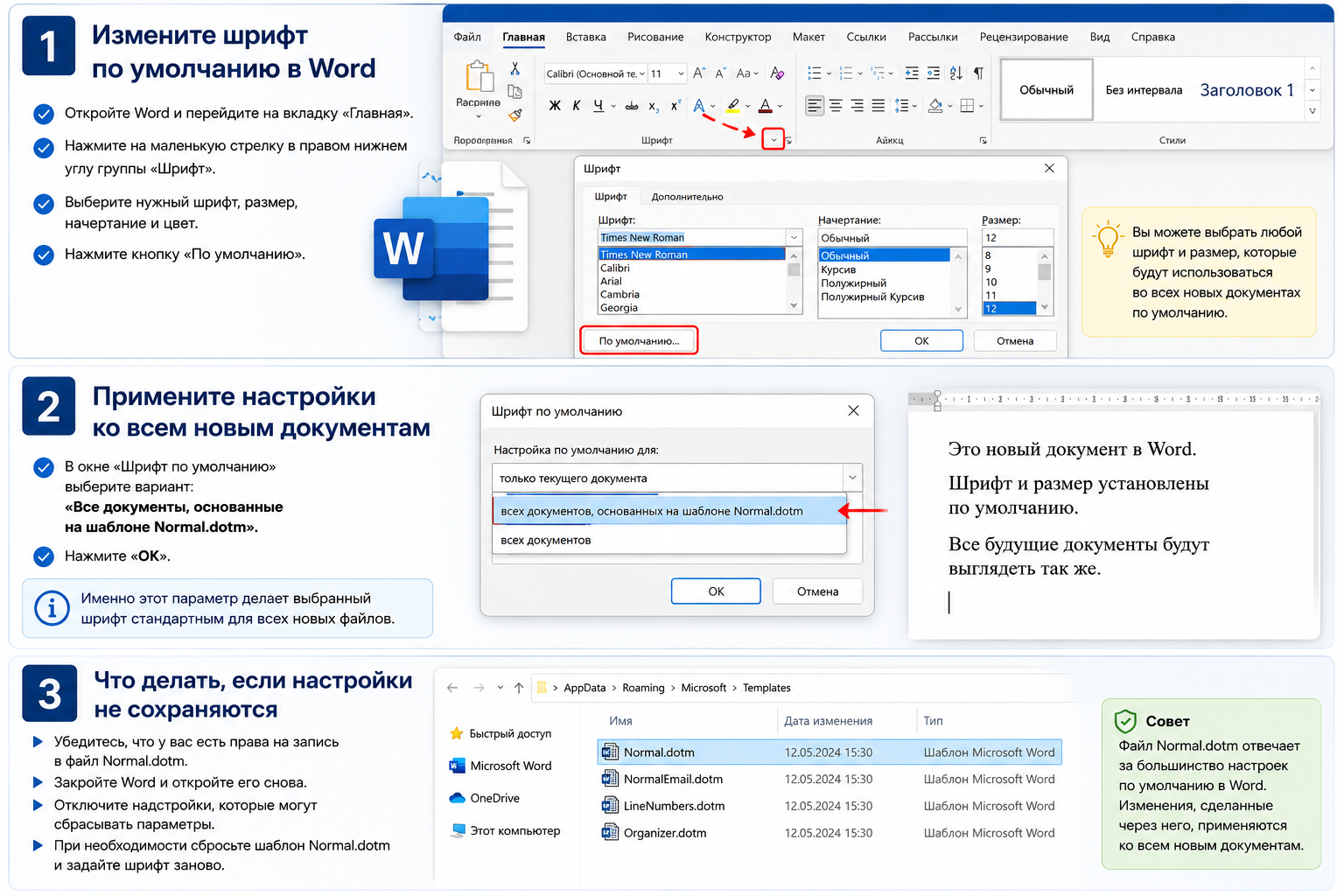Toggle left text alignment in the ribbon
Image resolution: width=1344 pixels, height=896 pixels.
coord(815,106)
